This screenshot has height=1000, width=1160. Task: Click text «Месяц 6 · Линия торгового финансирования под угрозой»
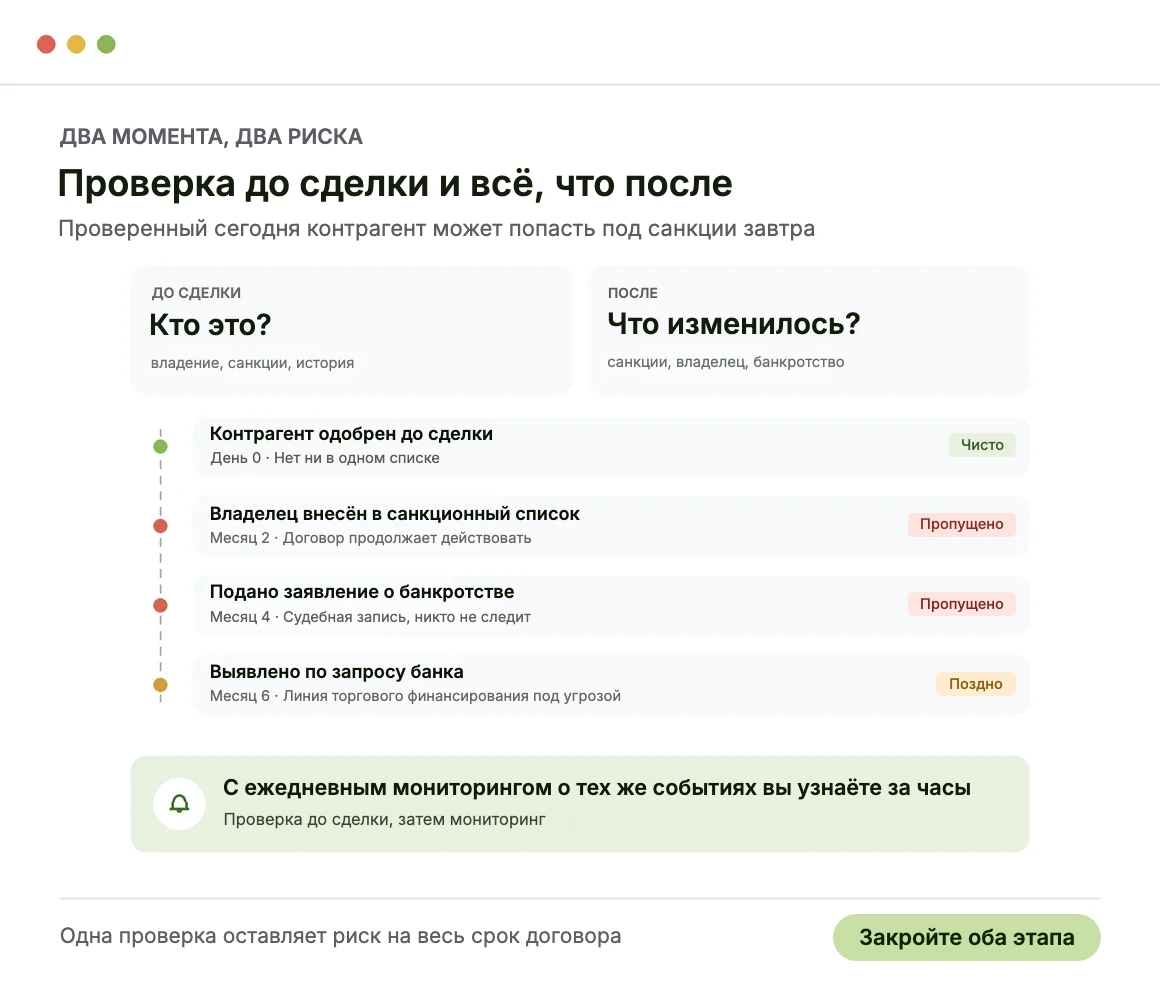415,696
